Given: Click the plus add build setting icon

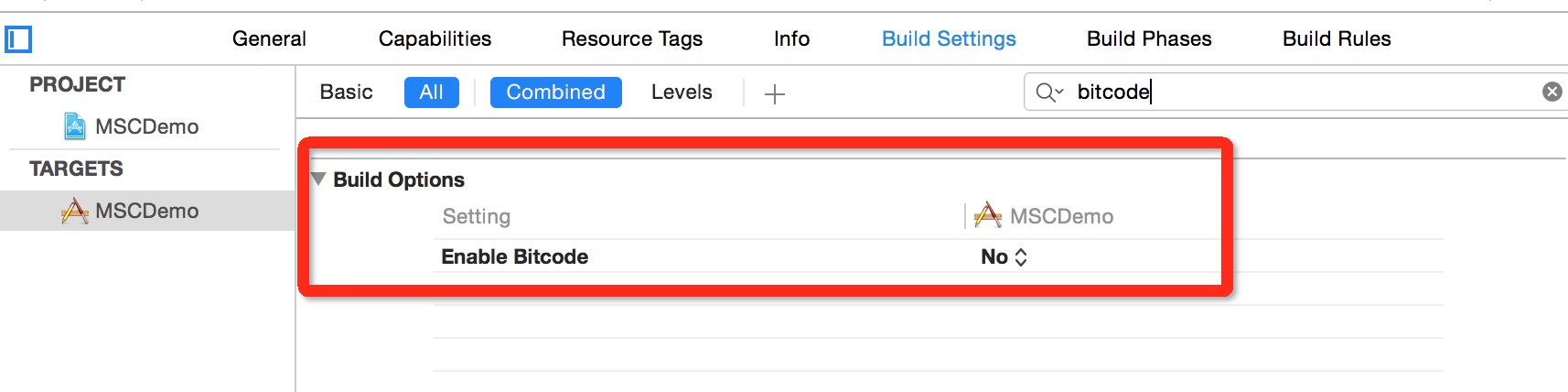Looking at the screenshot, I should 775,93.
